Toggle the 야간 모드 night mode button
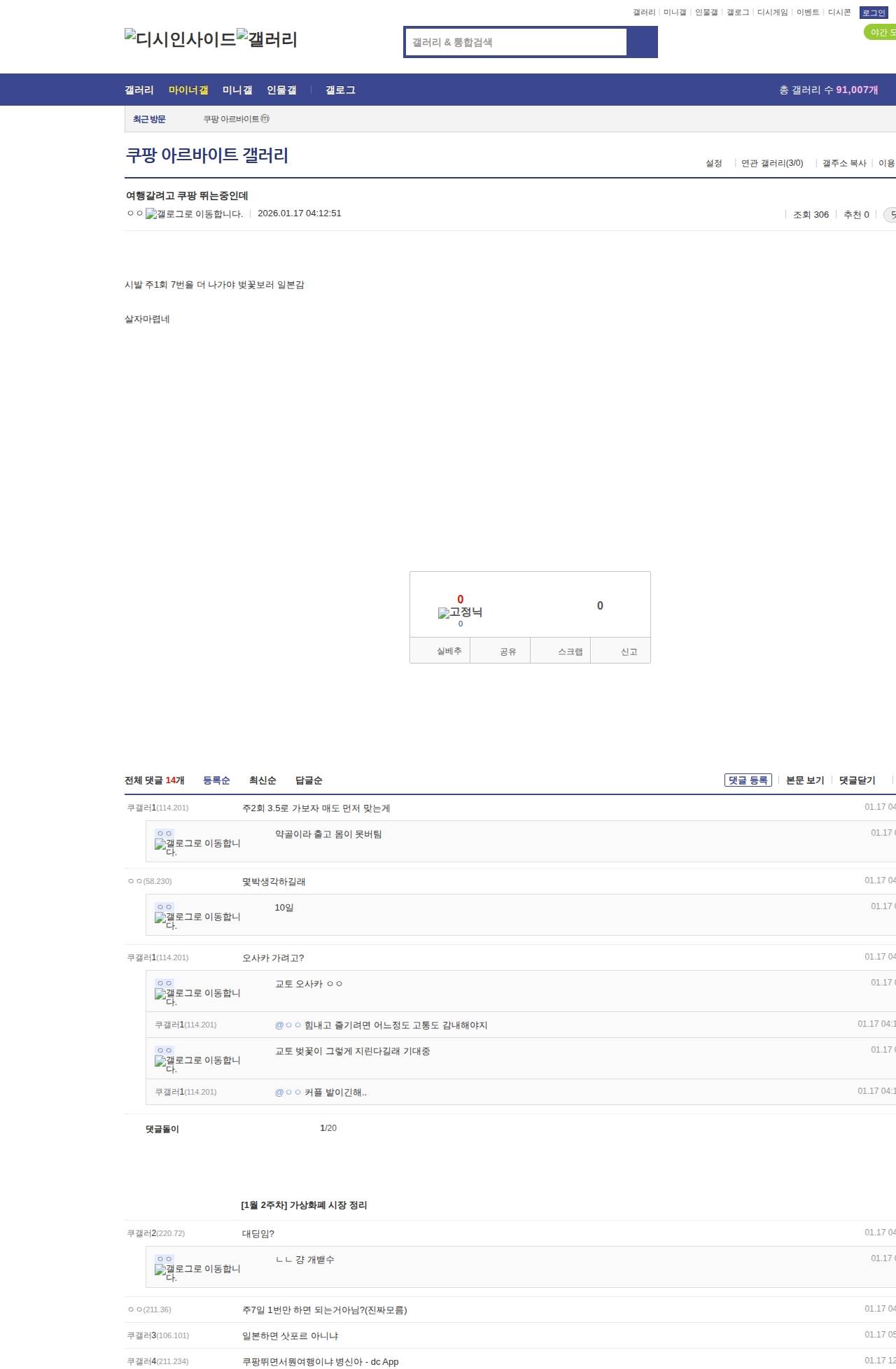Viewport: 896px width, 1369px height. 881,32
